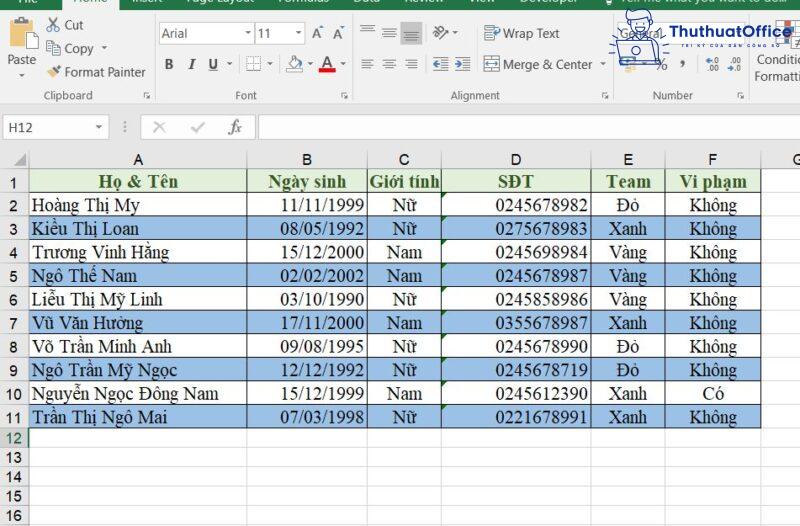Click Merge & Center
This screenshot has height=526, width=800.
(537, 64)
